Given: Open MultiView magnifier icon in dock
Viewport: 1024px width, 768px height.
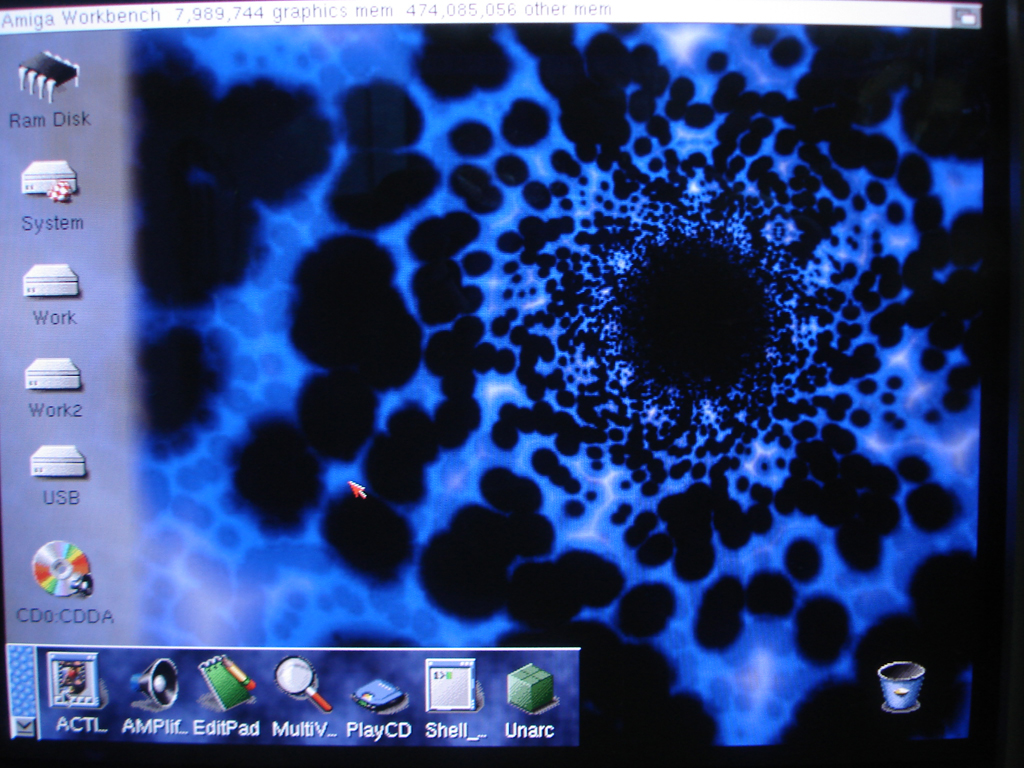Looking at the screenshot, I should (x=302, y=683).
